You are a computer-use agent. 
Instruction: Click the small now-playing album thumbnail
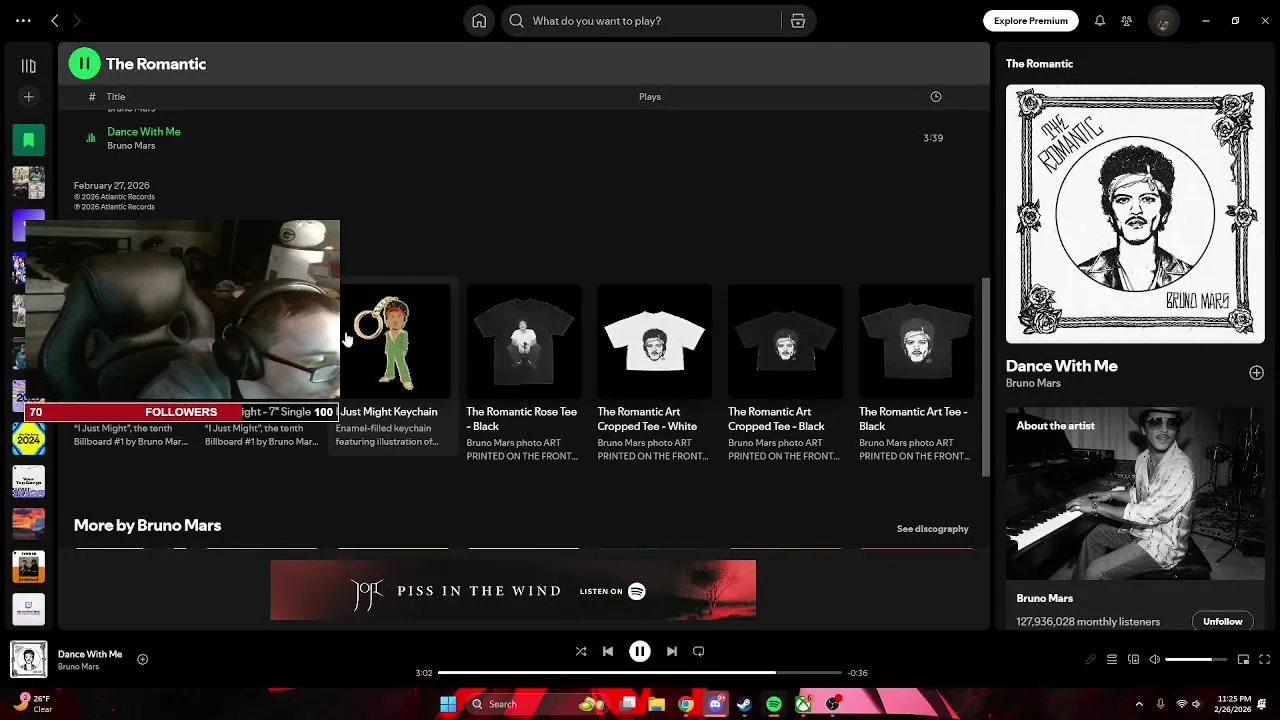pos(29,659)
